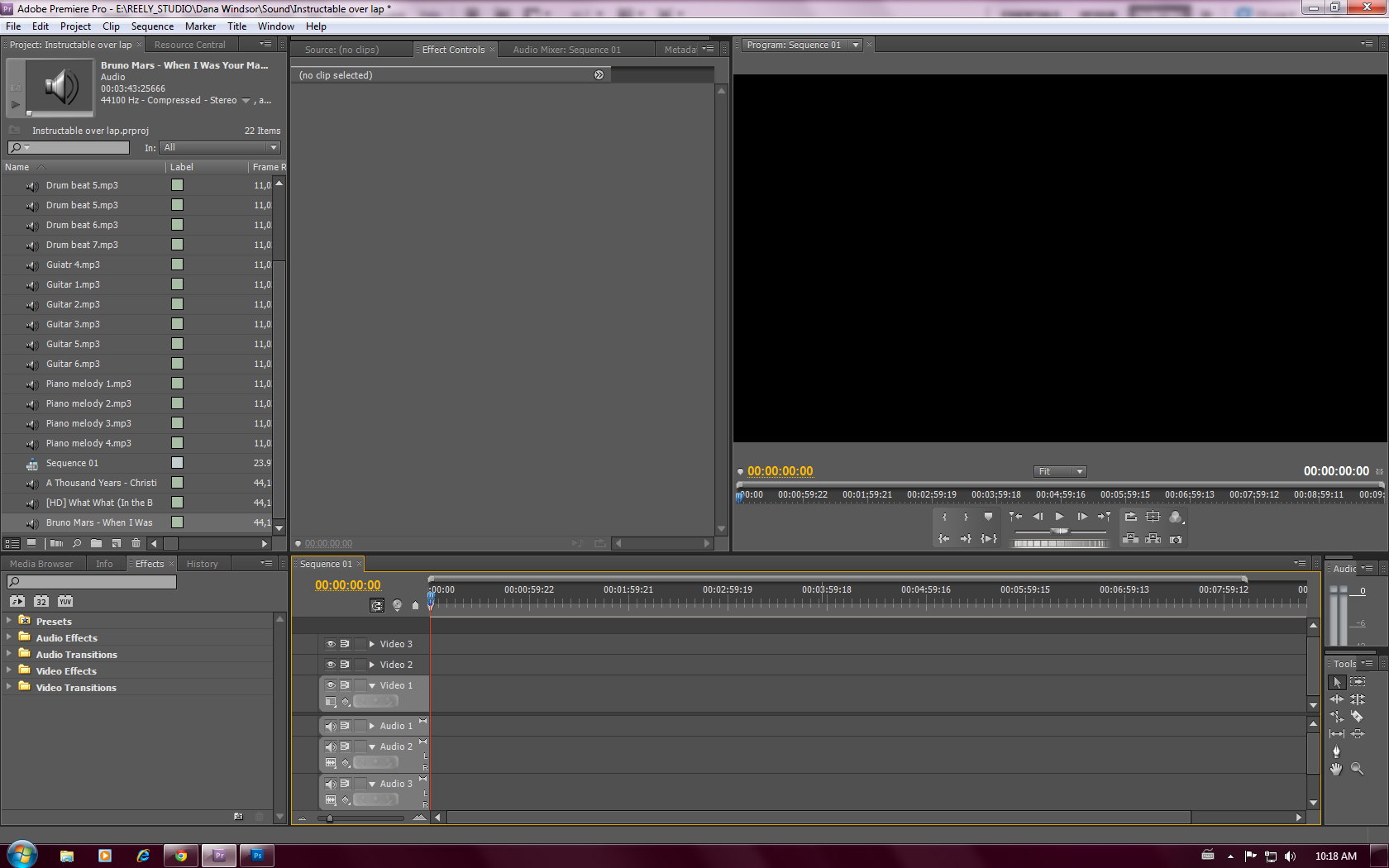Hide Video 1 track output eye

(331, 685)
